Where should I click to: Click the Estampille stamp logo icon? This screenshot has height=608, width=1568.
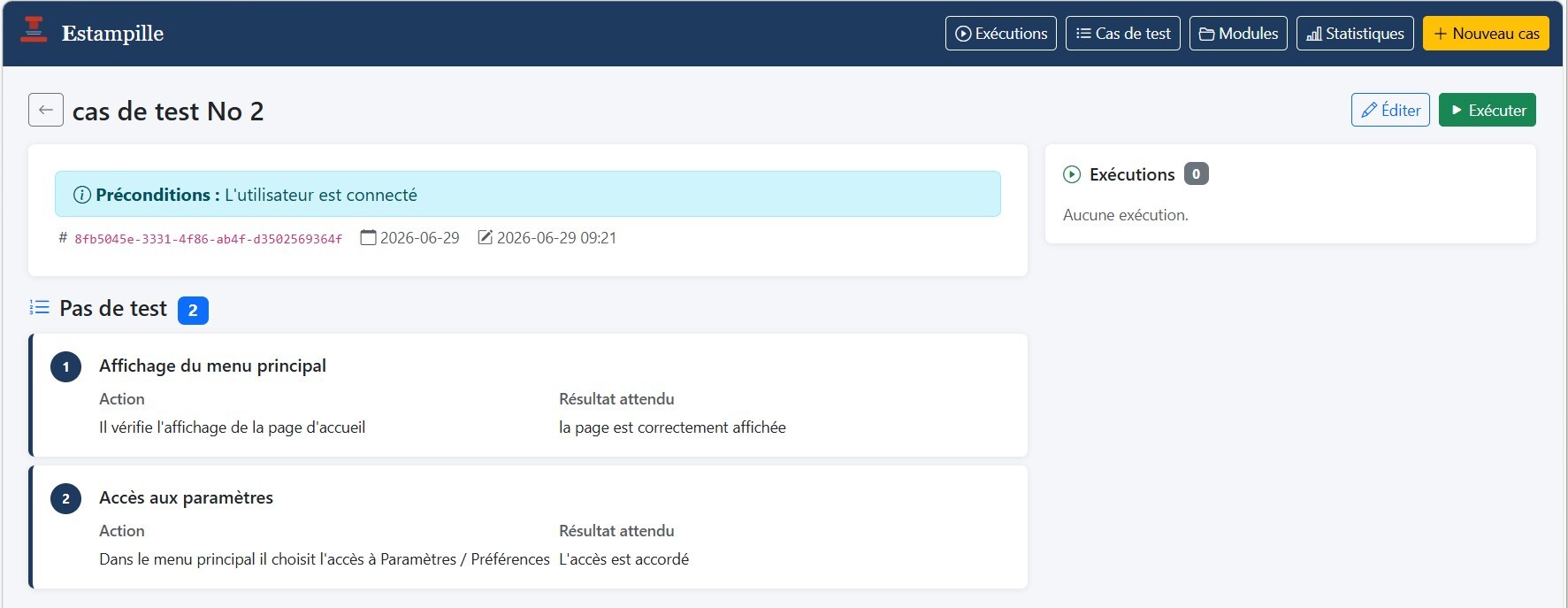click(x=34, y=30)
